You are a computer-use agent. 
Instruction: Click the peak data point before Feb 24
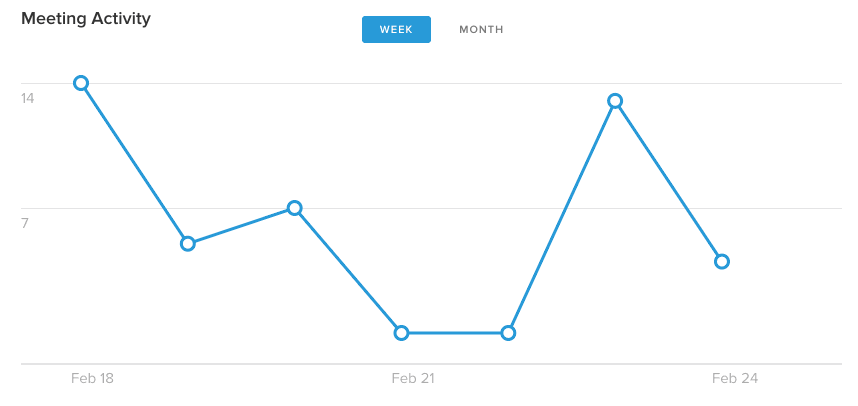(615, 101)
